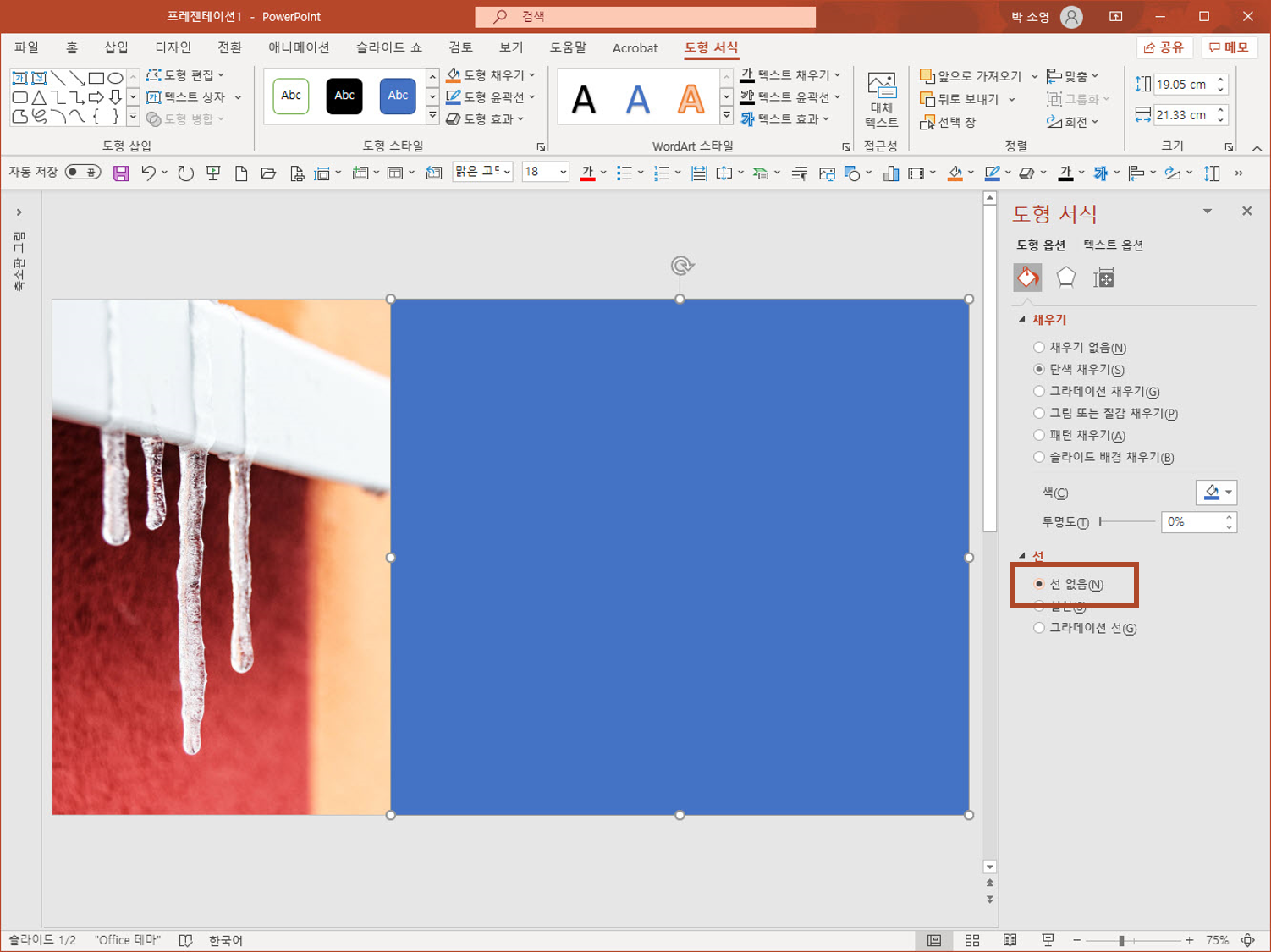Image resolution: width=1271 pixels, height=952 pixels.
Task: Open the Effects pentagon icon in pane
Action: click(1065, 278)
